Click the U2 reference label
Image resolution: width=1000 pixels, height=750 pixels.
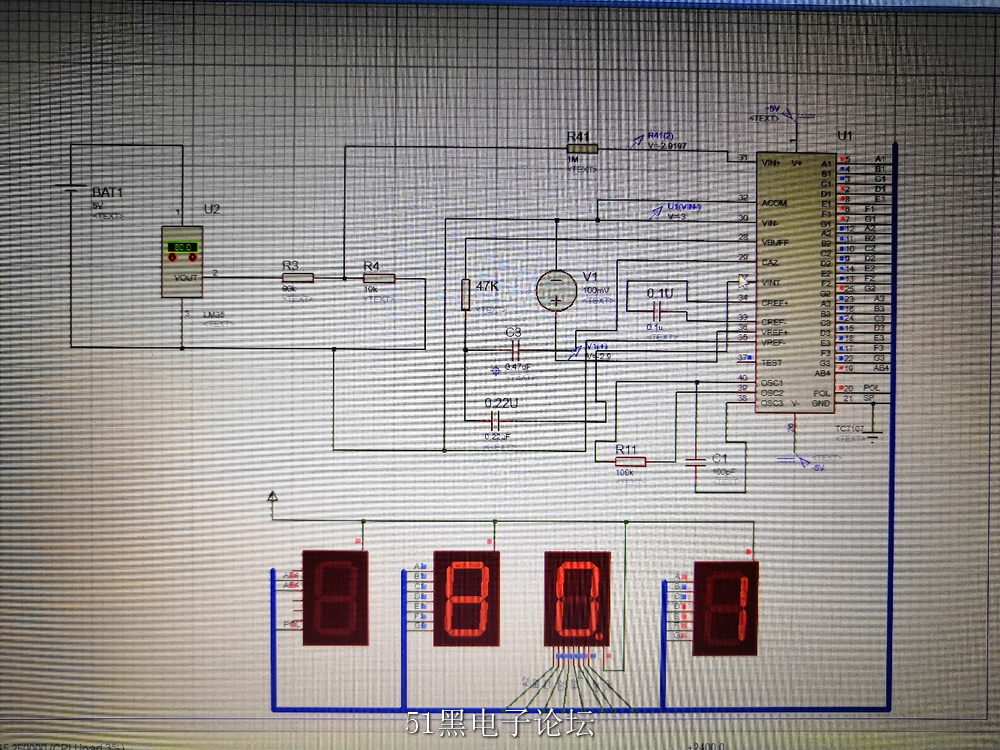(x=212, y=209)
